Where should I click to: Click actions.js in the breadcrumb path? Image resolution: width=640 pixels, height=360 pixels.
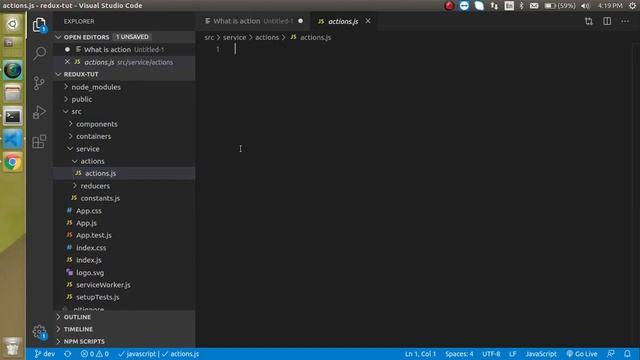pyautogui.click(x=311, y=37)
